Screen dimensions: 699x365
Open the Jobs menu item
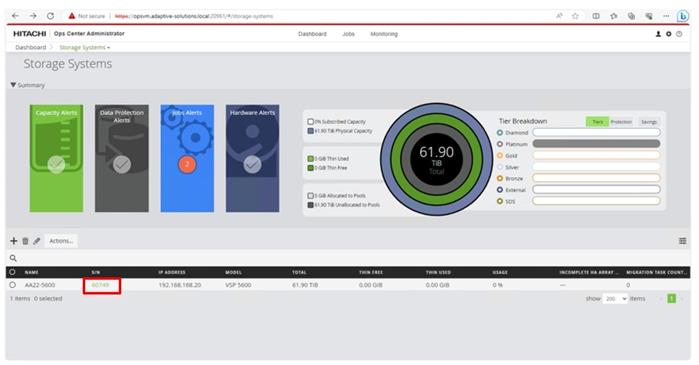click(x=348, y=34)
